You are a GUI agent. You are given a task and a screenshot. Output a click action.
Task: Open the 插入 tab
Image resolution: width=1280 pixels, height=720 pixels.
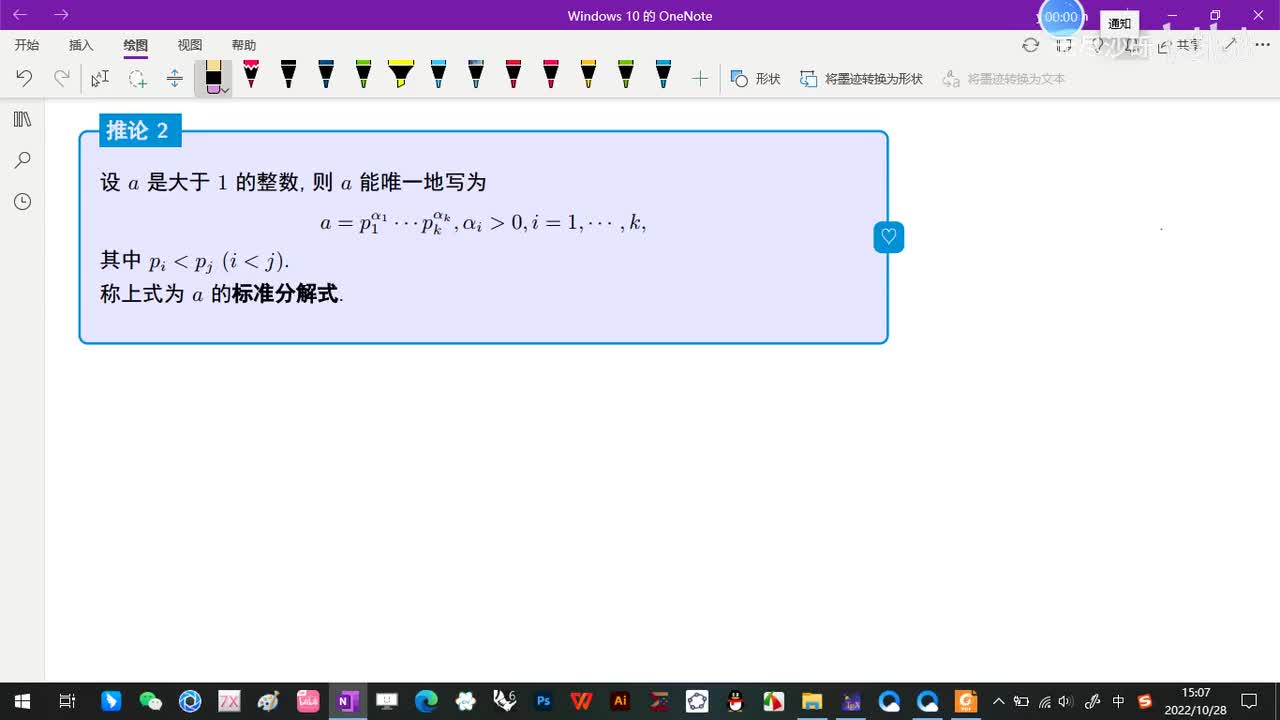[x=81, y=45]
